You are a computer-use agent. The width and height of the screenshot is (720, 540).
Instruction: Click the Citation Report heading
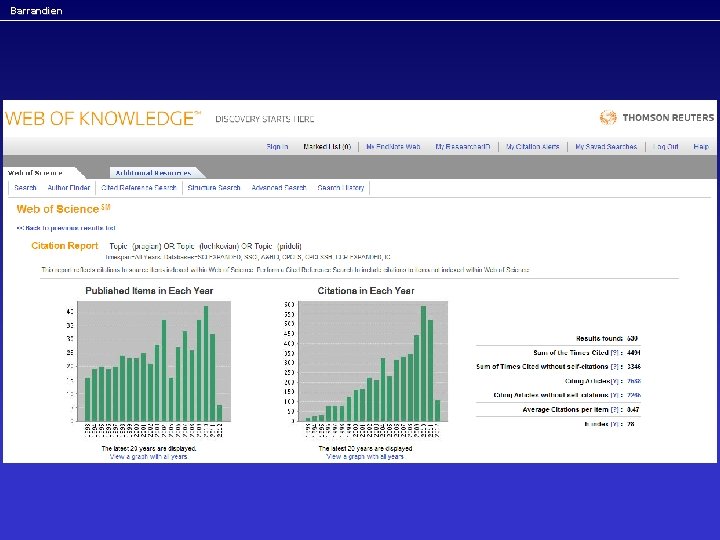point(65,246)
